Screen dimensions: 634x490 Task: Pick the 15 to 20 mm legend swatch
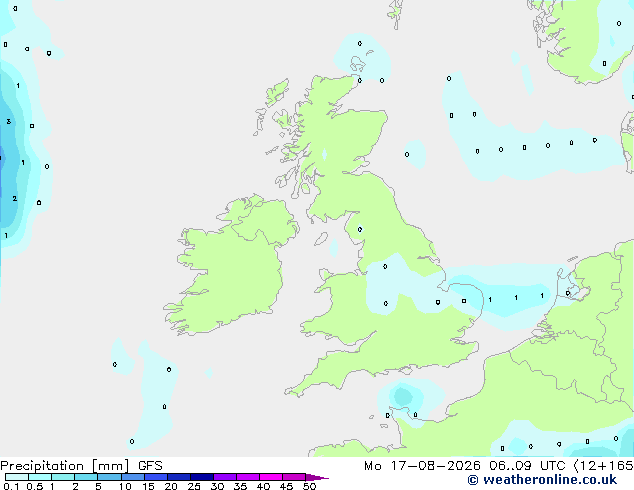pyautogui.click(x=155, y=477)
